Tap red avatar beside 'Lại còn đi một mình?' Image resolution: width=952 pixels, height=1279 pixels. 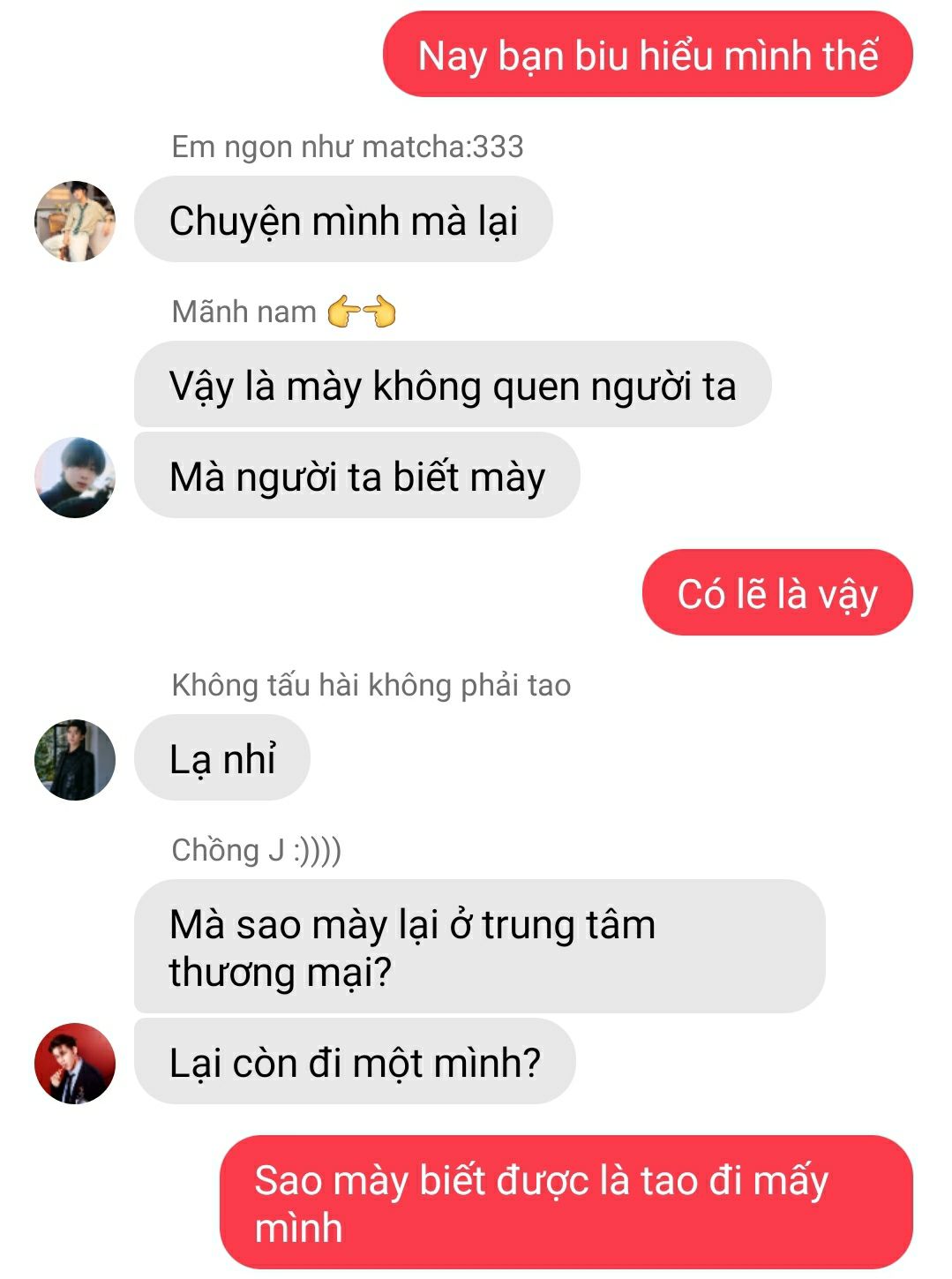pyautogui.click(x=75, y=1063)
